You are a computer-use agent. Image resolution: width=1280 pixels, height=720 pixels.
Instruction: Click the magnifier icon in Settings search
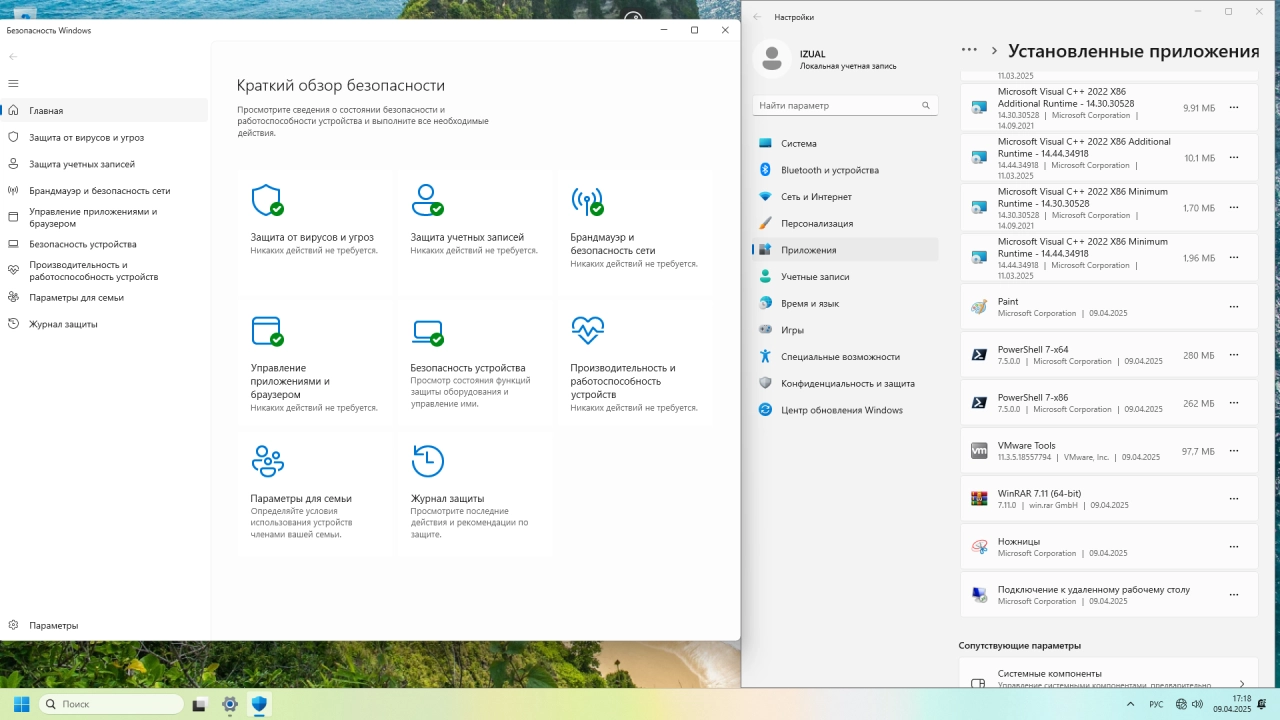[x=926, y=105]
